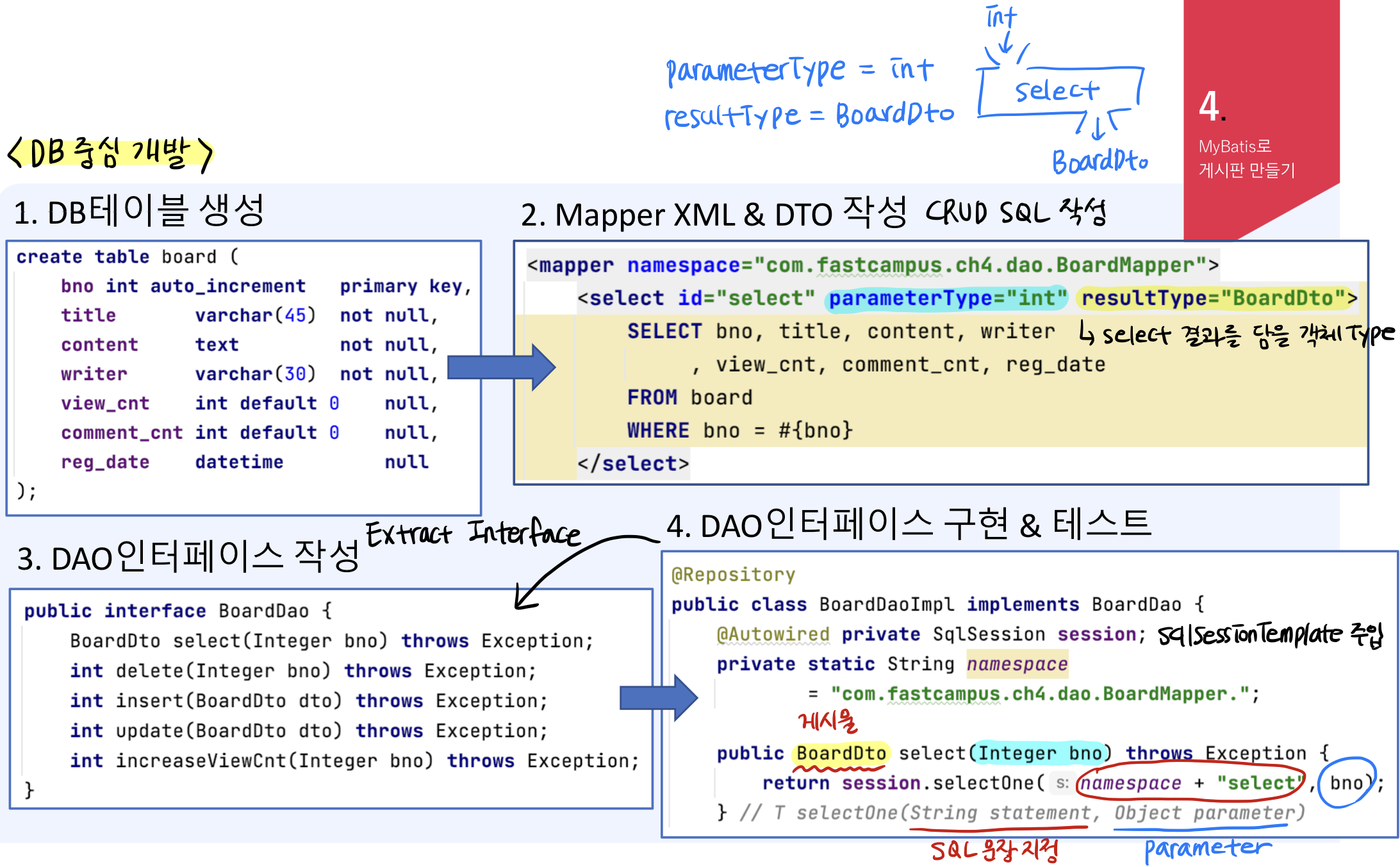Click the 'DB 중심 개발' yellow handwritten title
The image size is (1400, 867).
pos(109,153)
